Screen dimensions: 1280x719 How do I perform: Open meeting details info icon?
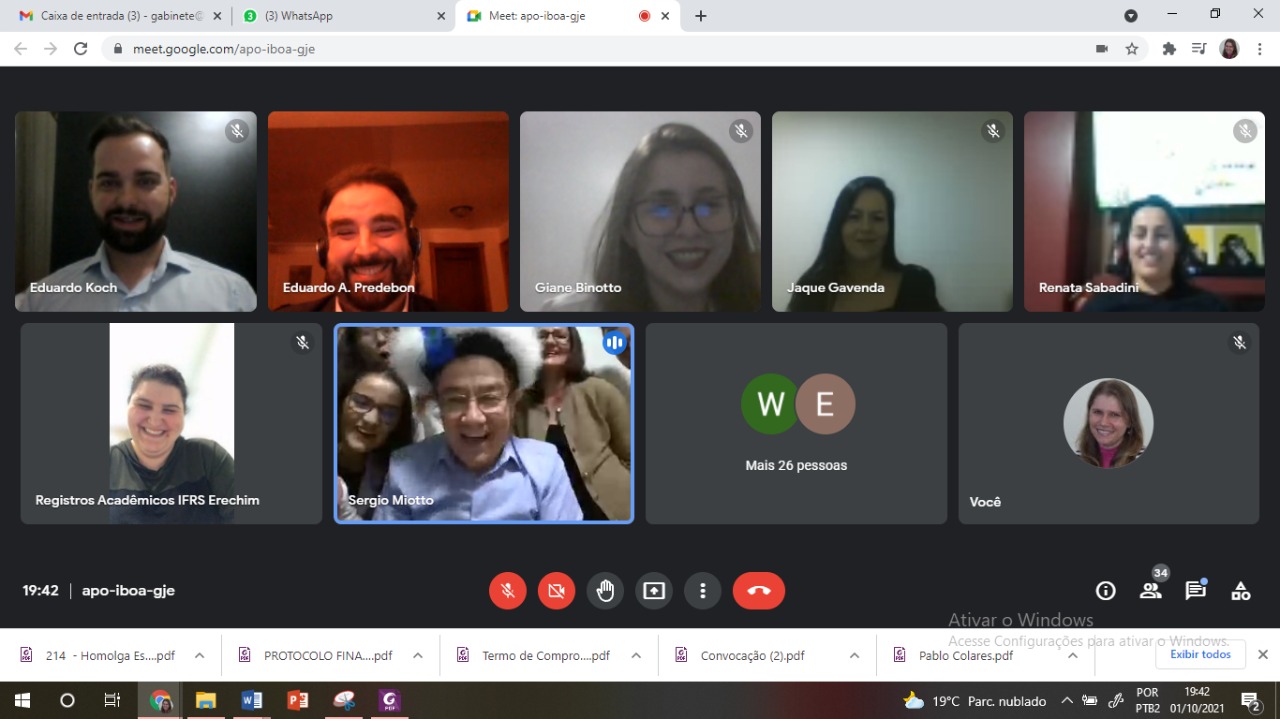coord(1105,591)
